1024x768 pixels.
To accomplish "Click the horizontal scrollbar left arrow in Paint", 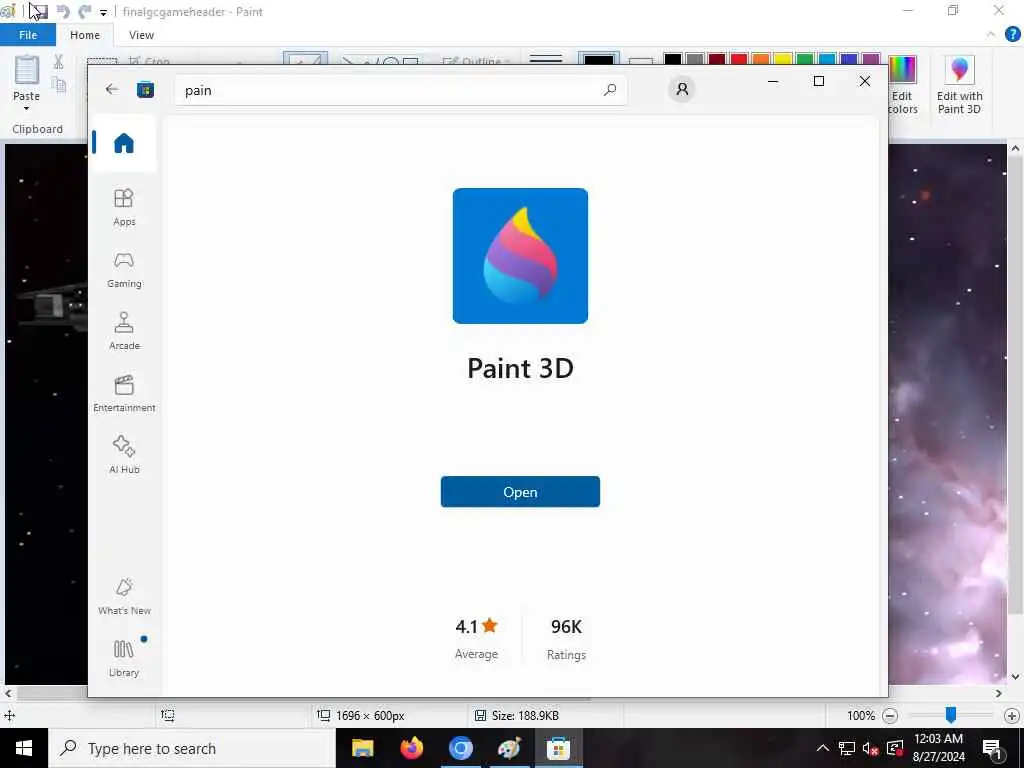I will coord(8,693).
